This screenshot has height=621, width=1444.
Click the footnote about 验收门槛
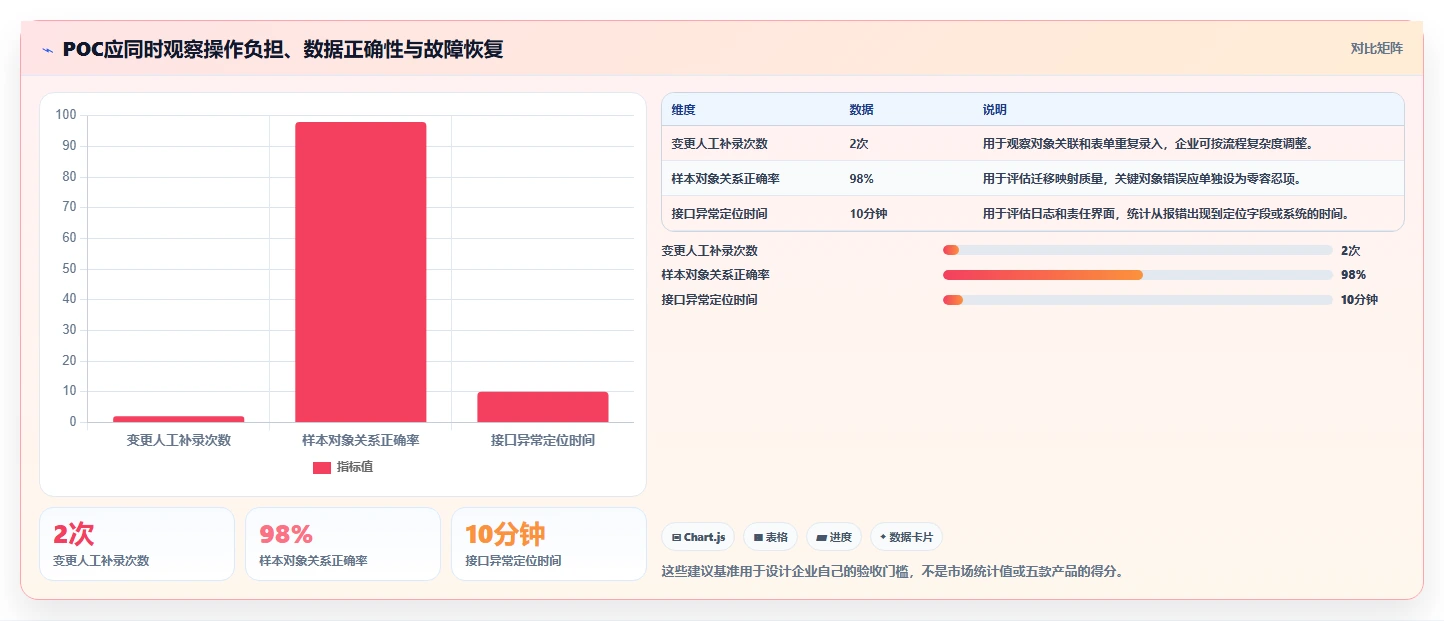coord(893,572)
